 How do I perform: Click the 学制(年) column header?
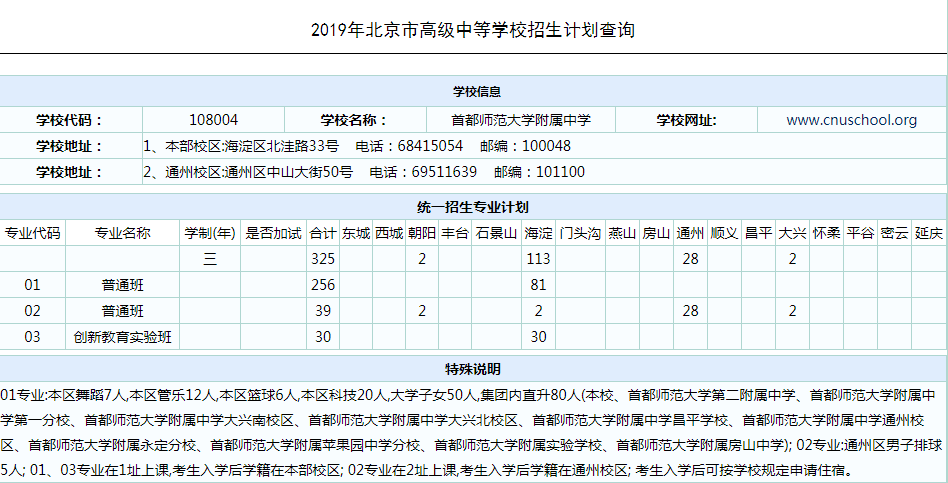[x=210, y=233]
